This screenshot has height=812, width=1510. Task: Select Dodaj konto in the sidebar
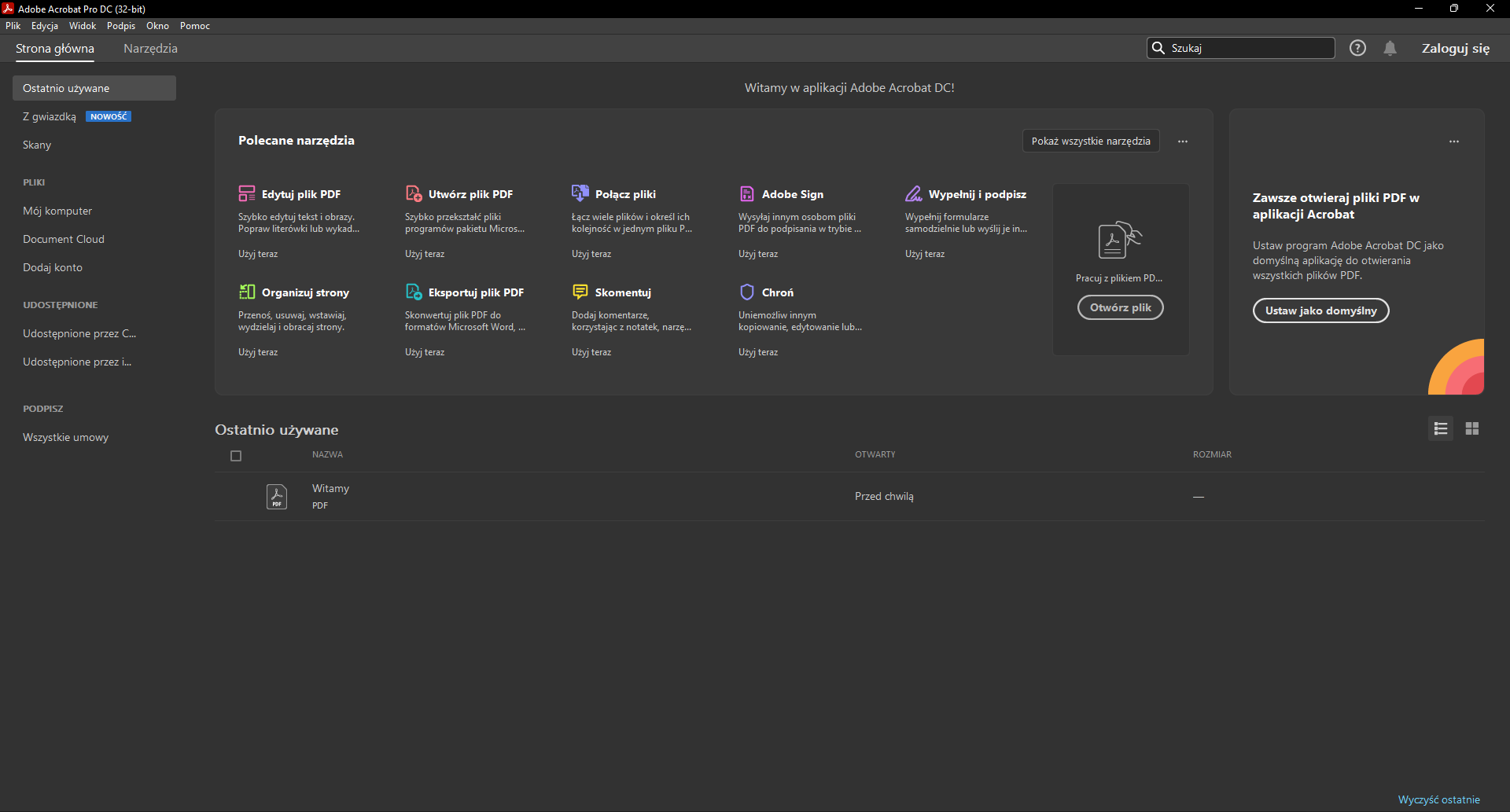pos(53,267)
